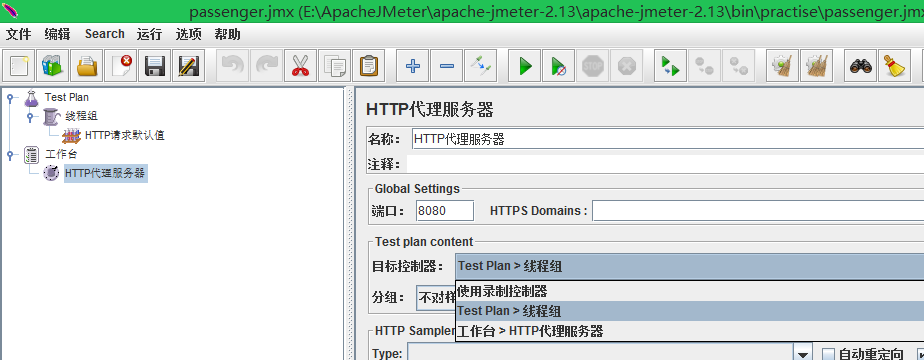924x360 pixels.
Task: Click the 端口 port field 8080
Action: (445, 210)
